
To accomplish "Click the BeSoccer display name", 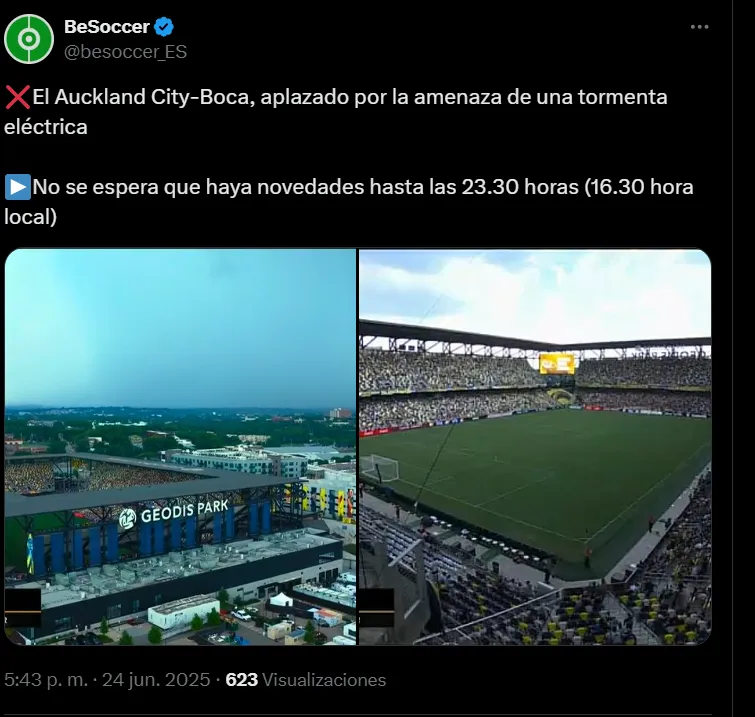I will [x=106, y=27].
